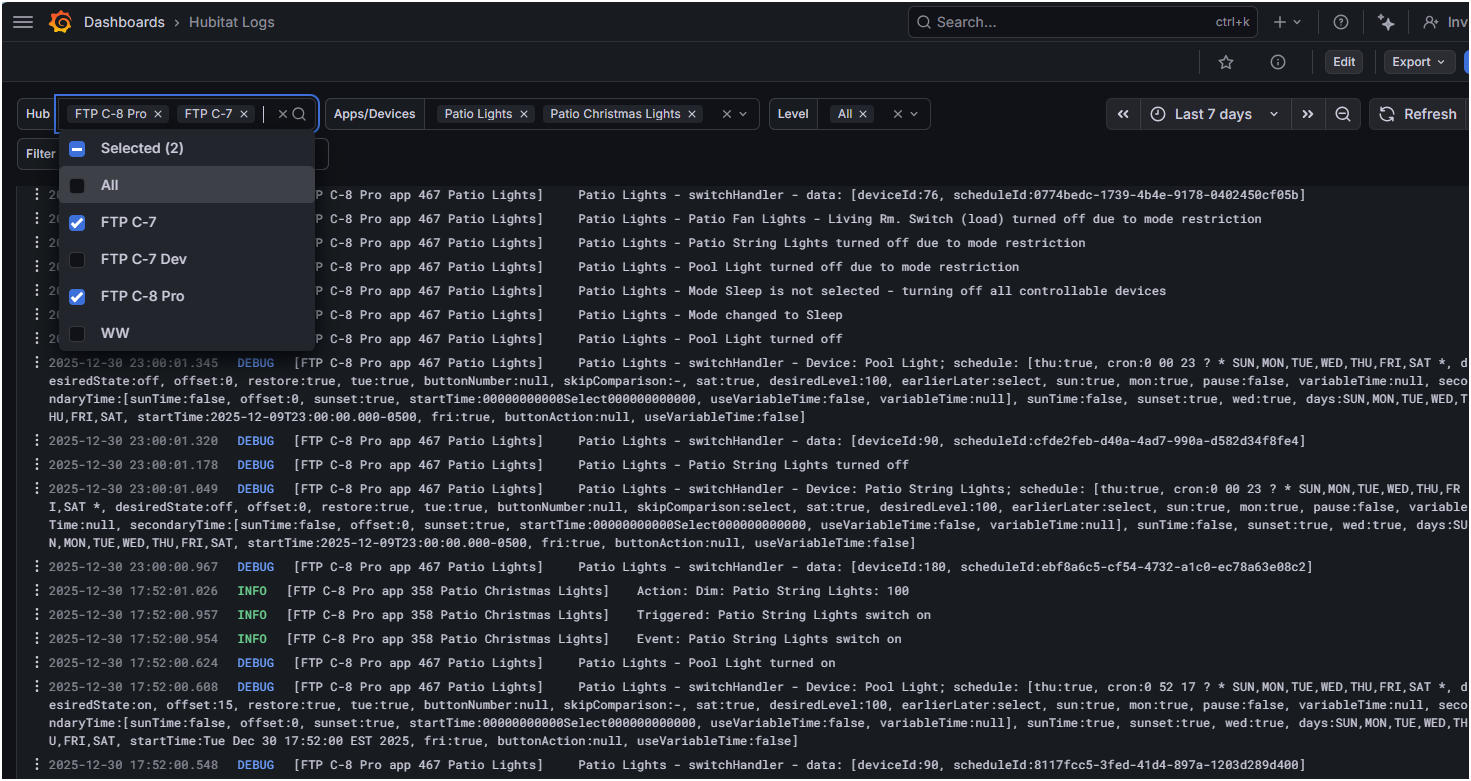
Task: Tick the All hubs checkbox
Action: [77, 185]
